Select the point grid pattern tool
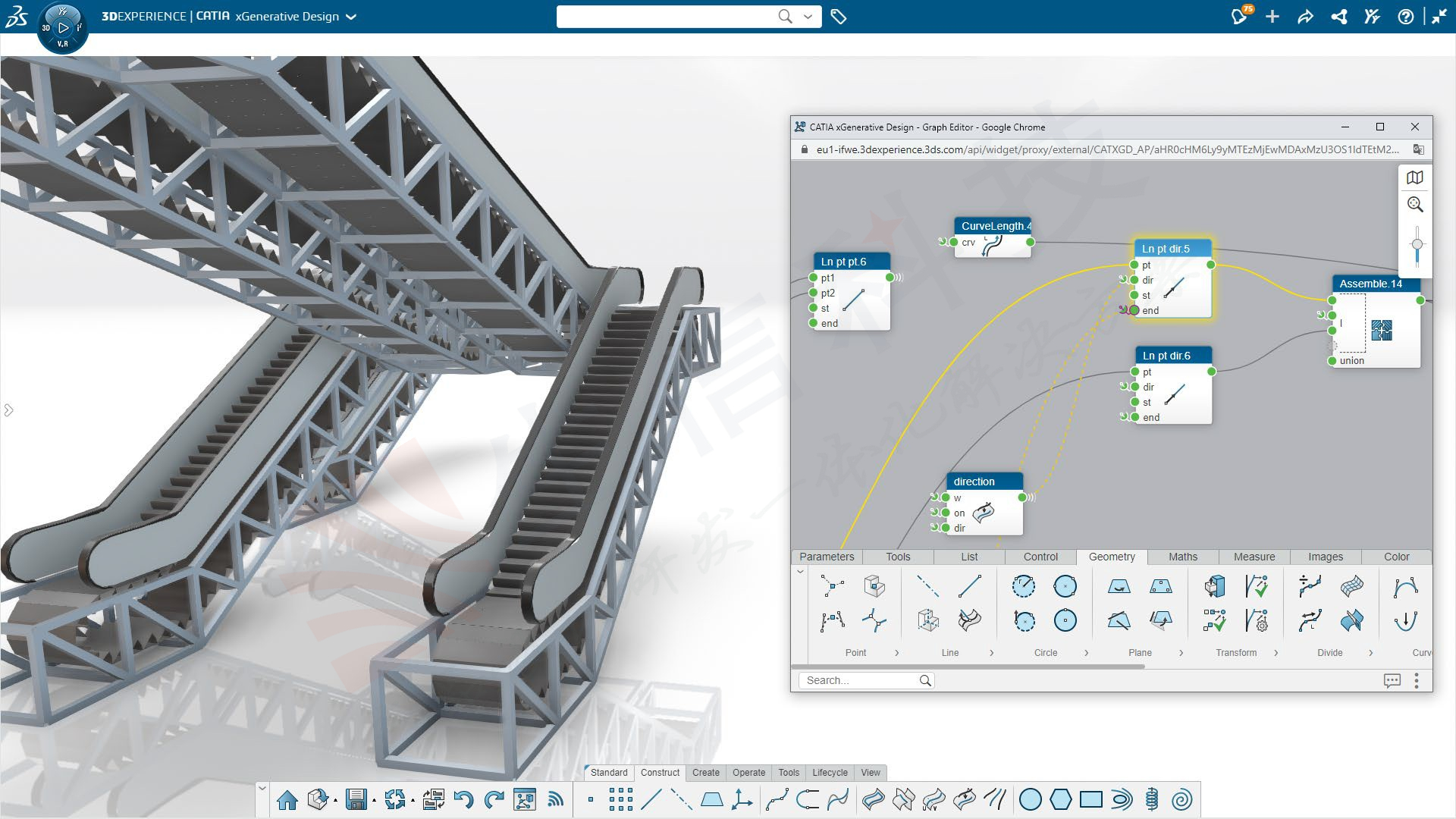Viewport: 1456px width, 819px height. tap(620, 799)
